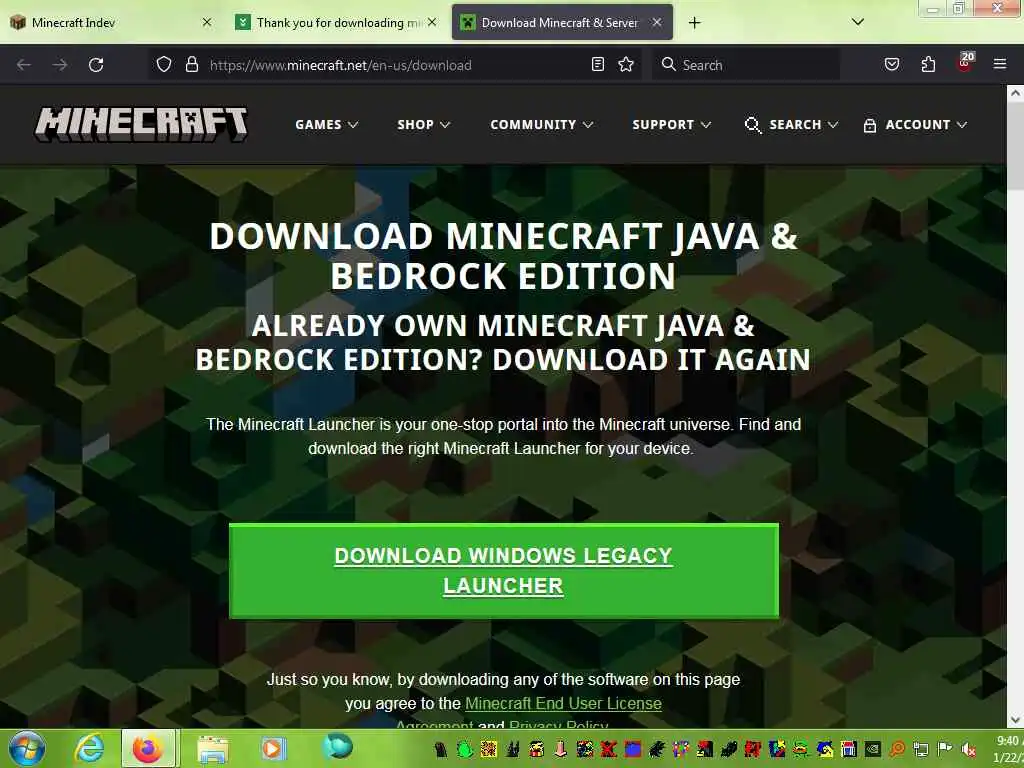
Task: Open the Action Center flag icon
Action: click(944, 748)
